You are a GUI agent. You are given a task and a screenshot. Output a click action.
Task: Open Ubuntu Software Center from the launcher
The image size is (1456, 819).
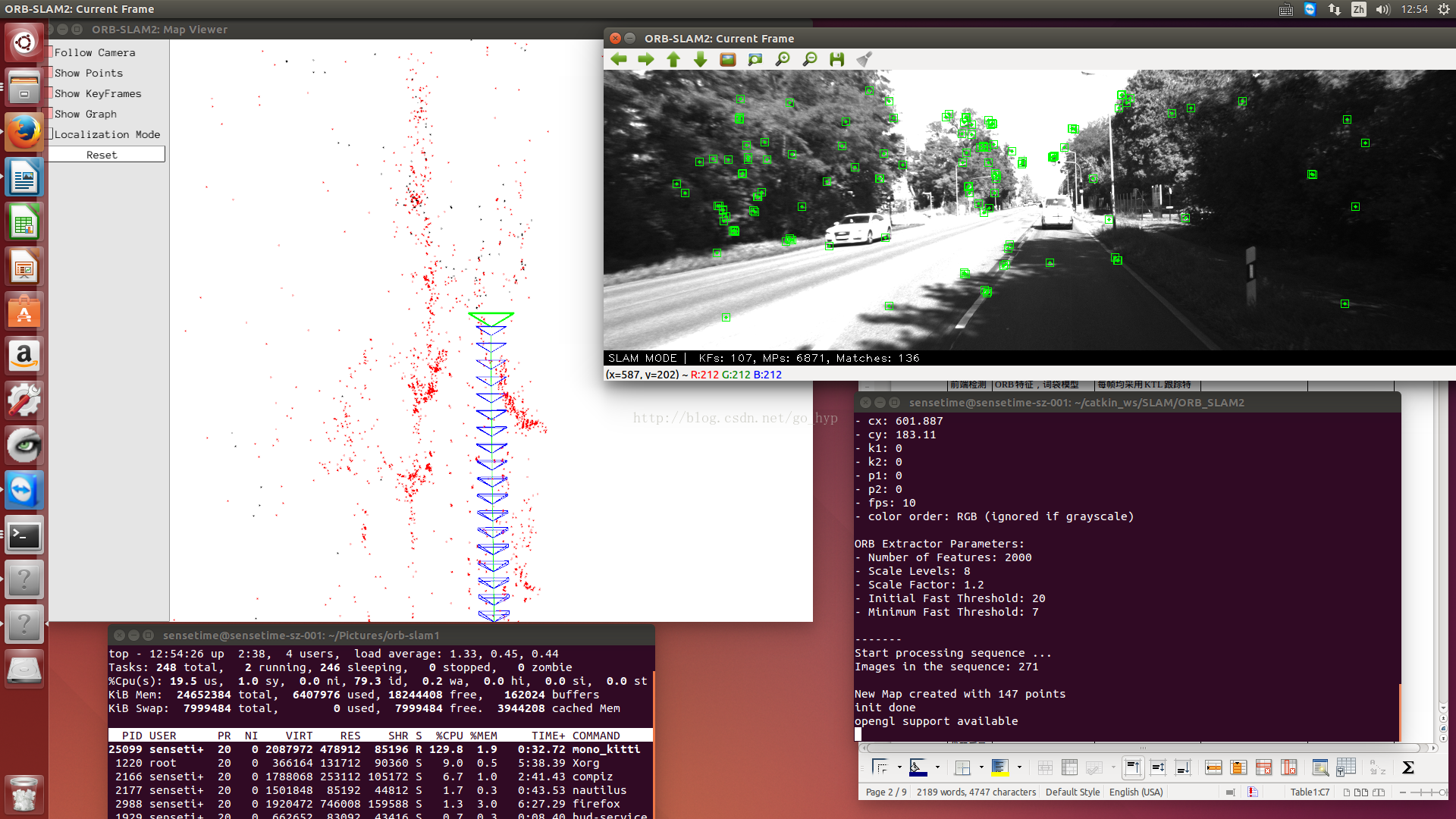pyautogui.click(x=24, y=312)
